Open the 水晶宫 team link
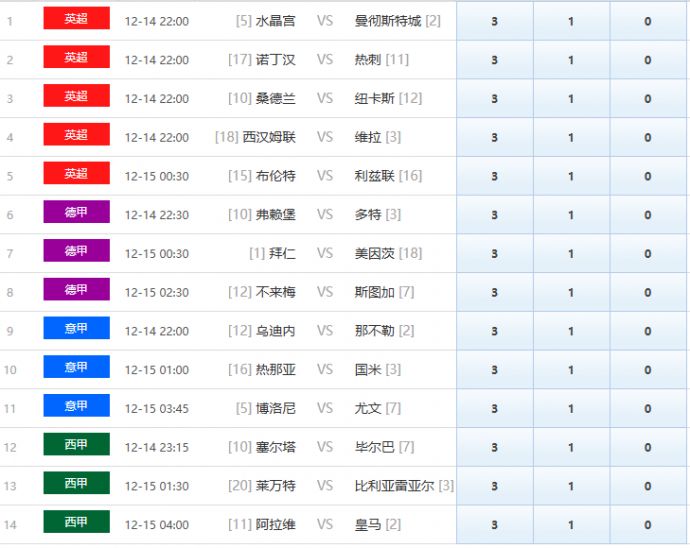The width and height of the screenshot is (690, 548). [276, 21]
